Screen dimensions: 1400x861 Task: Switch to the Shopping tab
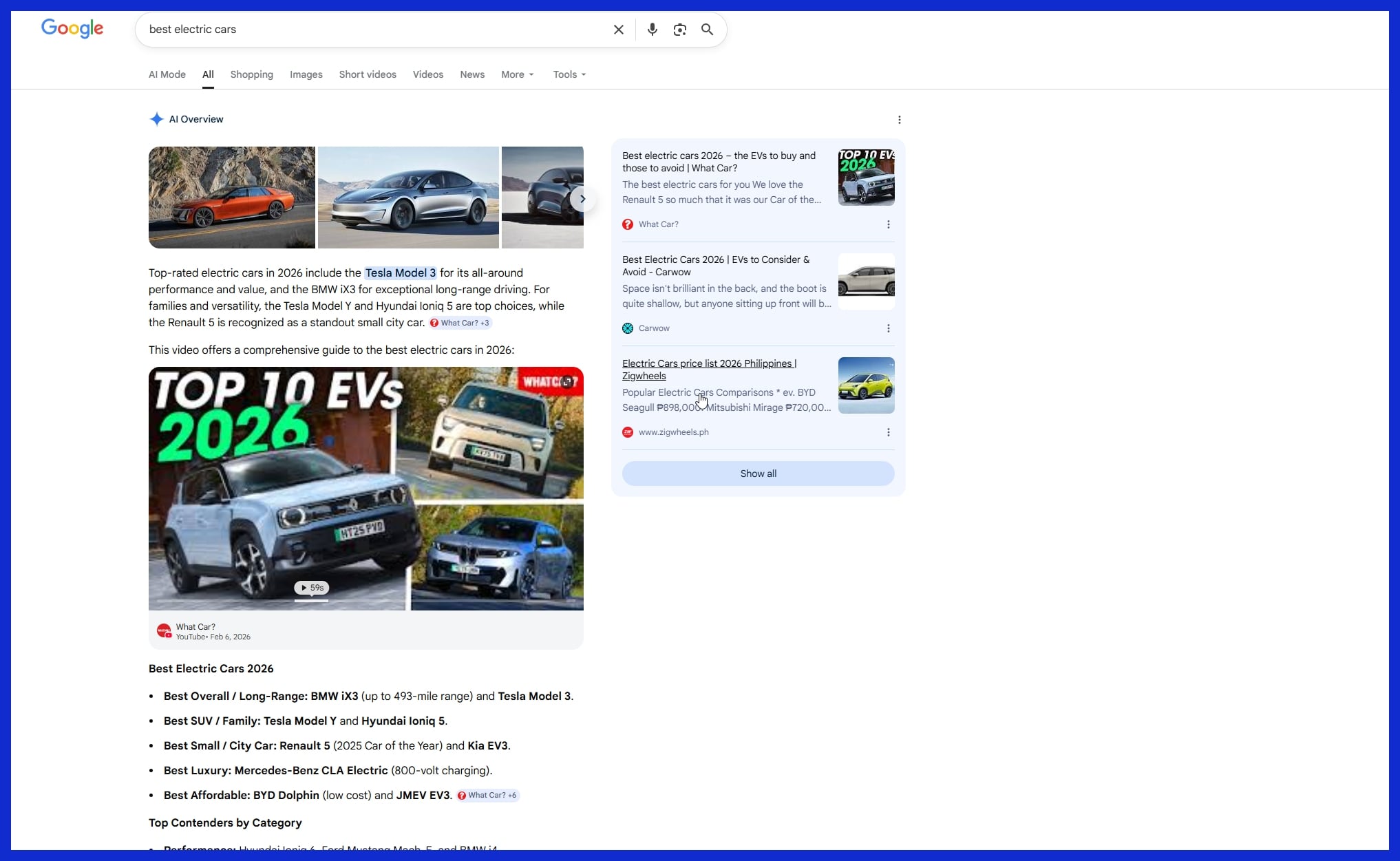tap(251, 74)
